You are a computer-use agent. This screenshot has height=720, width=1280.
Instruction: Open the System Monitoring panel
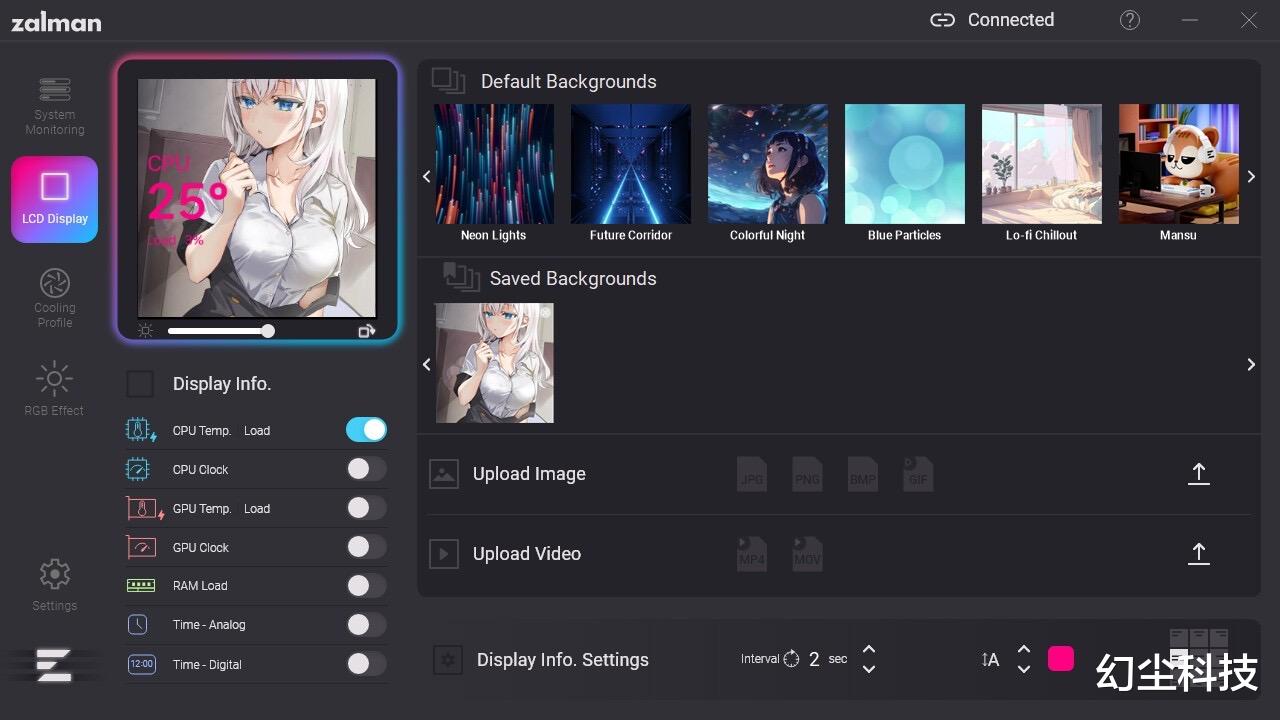tap(54, 105)
